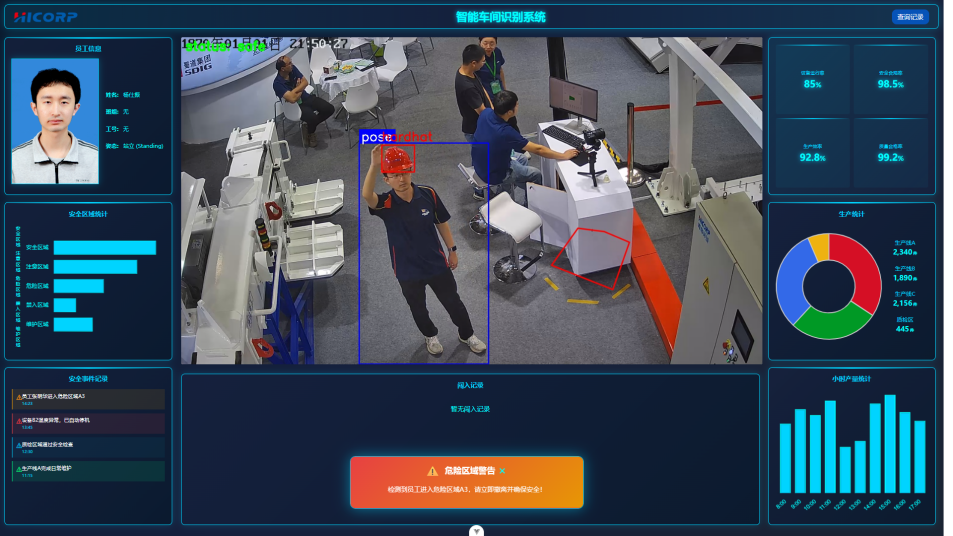Click the blue icon on 质检区域 safety check event
The width and height of the screenshot is (953, 536).
coord(18,444)
